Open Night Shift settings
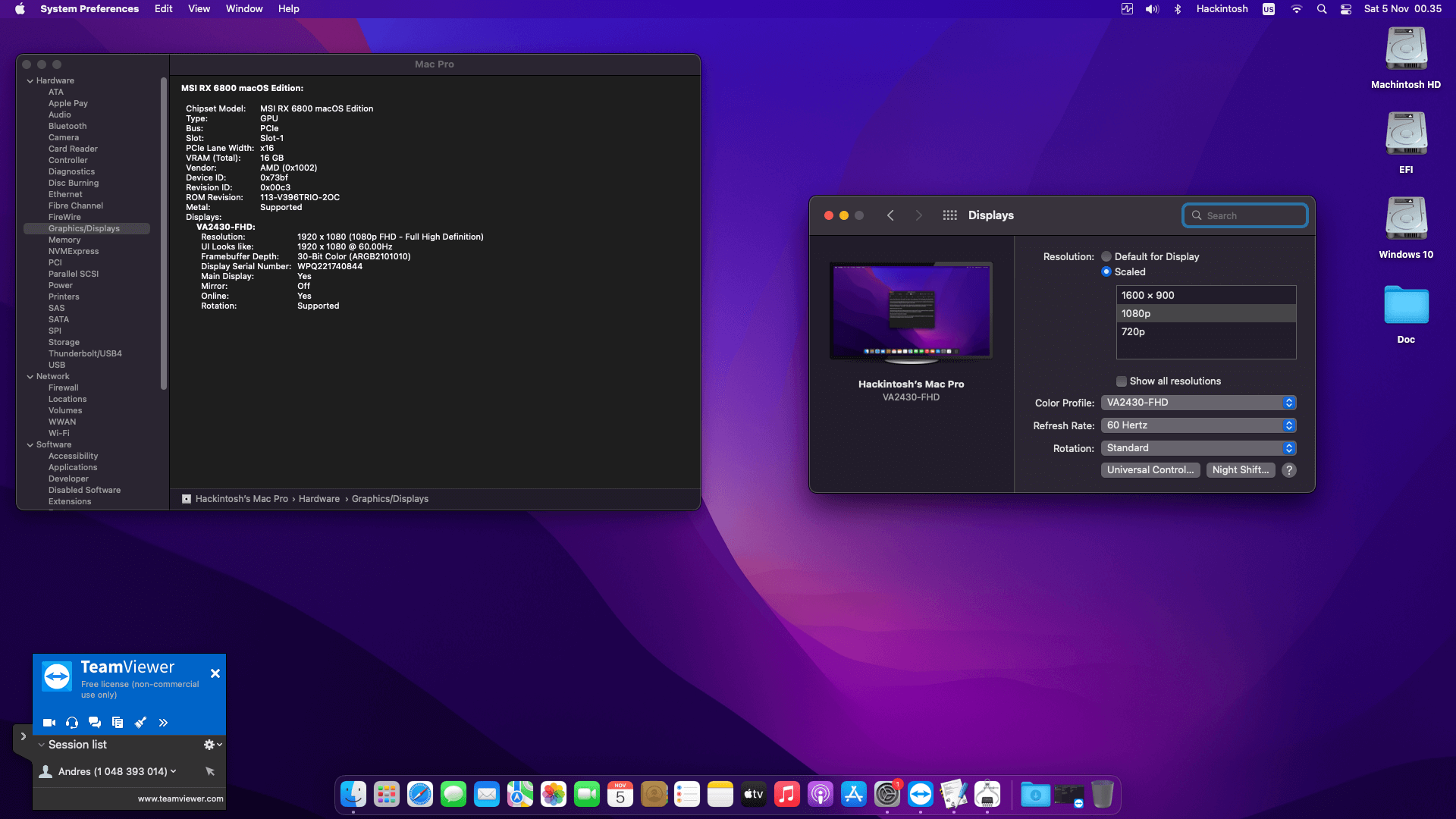Viewport: 1456px width, 819px height. [x=1241, y=470]
